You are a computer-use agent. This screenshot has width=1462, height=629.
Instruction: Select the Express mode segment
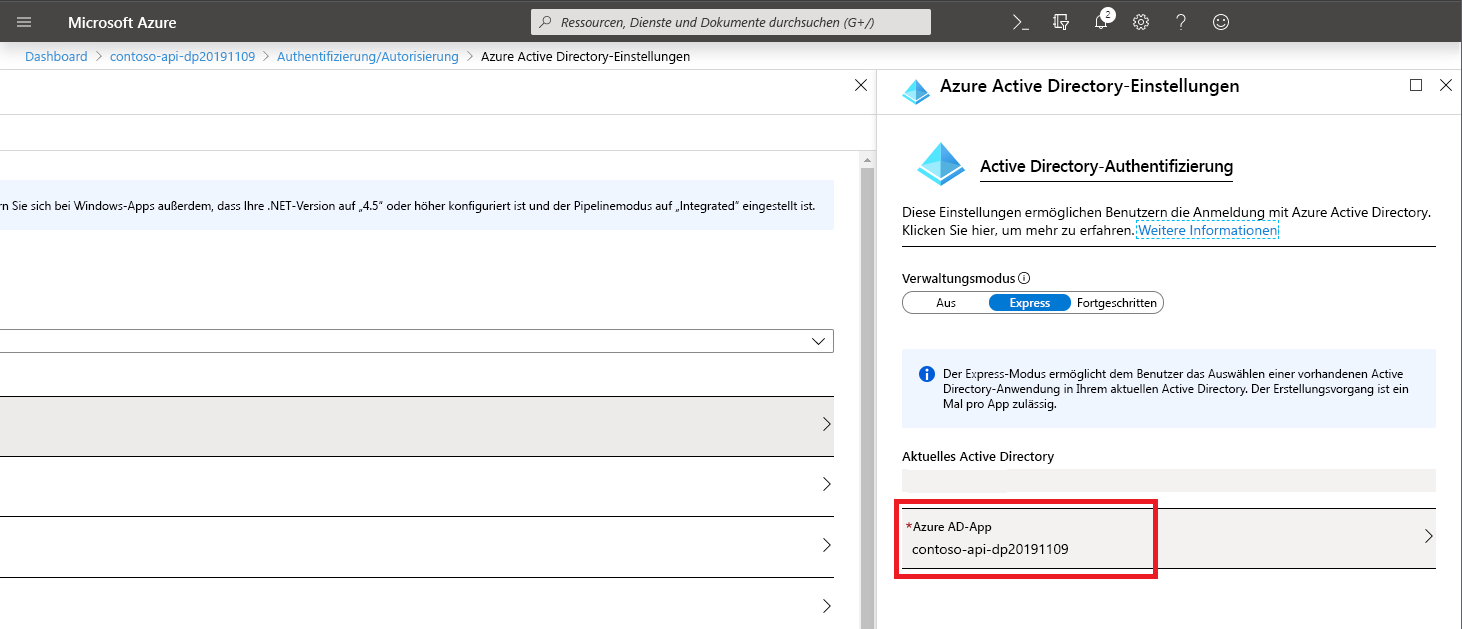[x=1029, y=302]
